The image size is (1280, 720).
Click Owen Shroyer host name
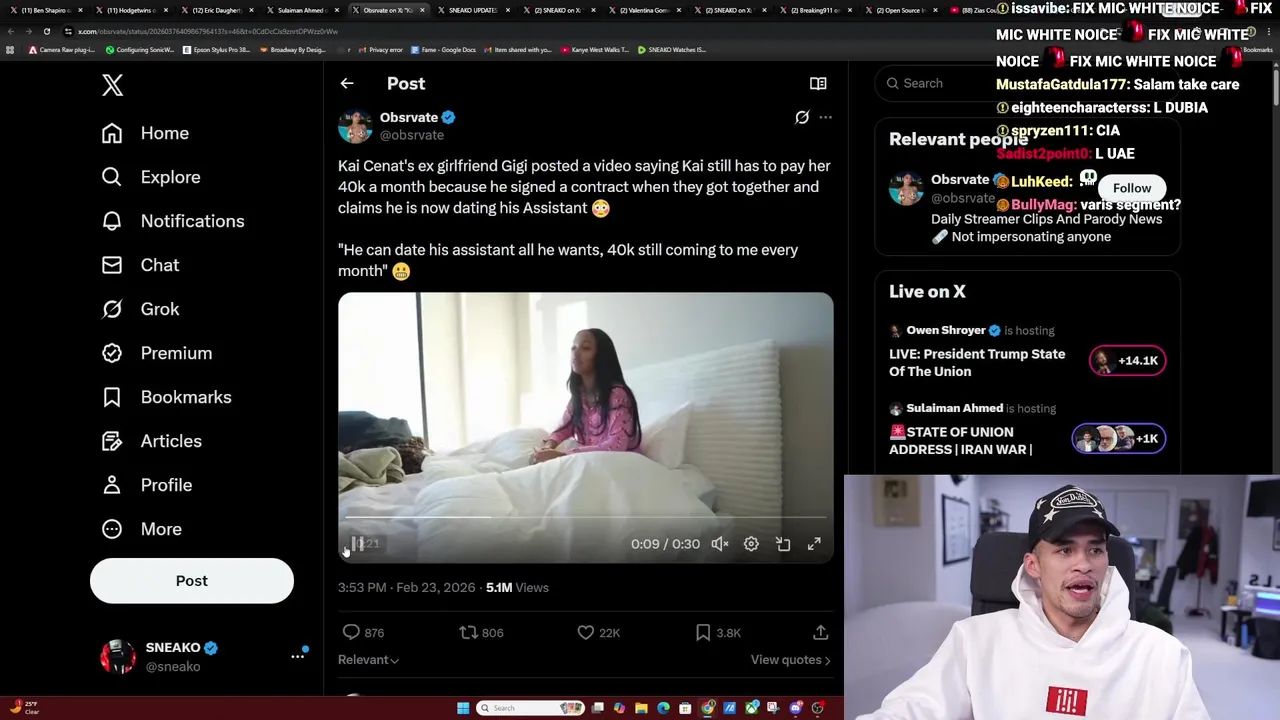946,330
